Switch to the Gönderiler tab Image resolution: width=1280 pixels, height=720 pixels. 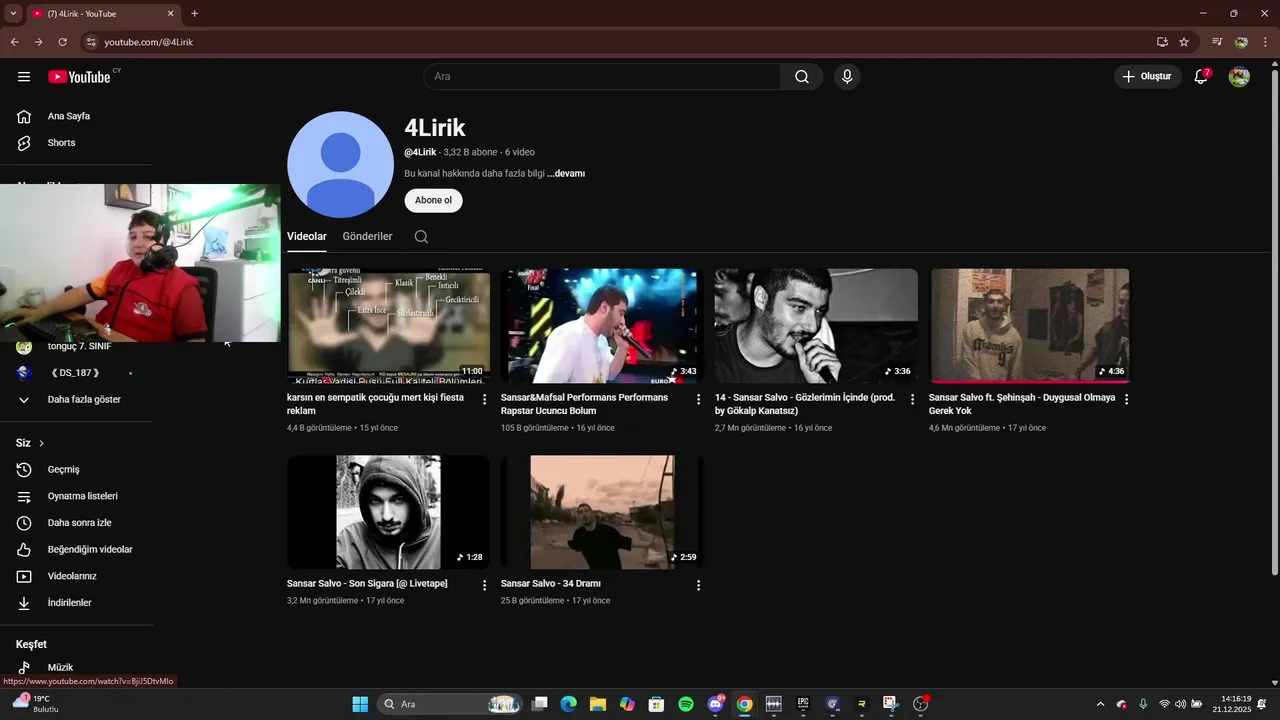click(367, 237)
